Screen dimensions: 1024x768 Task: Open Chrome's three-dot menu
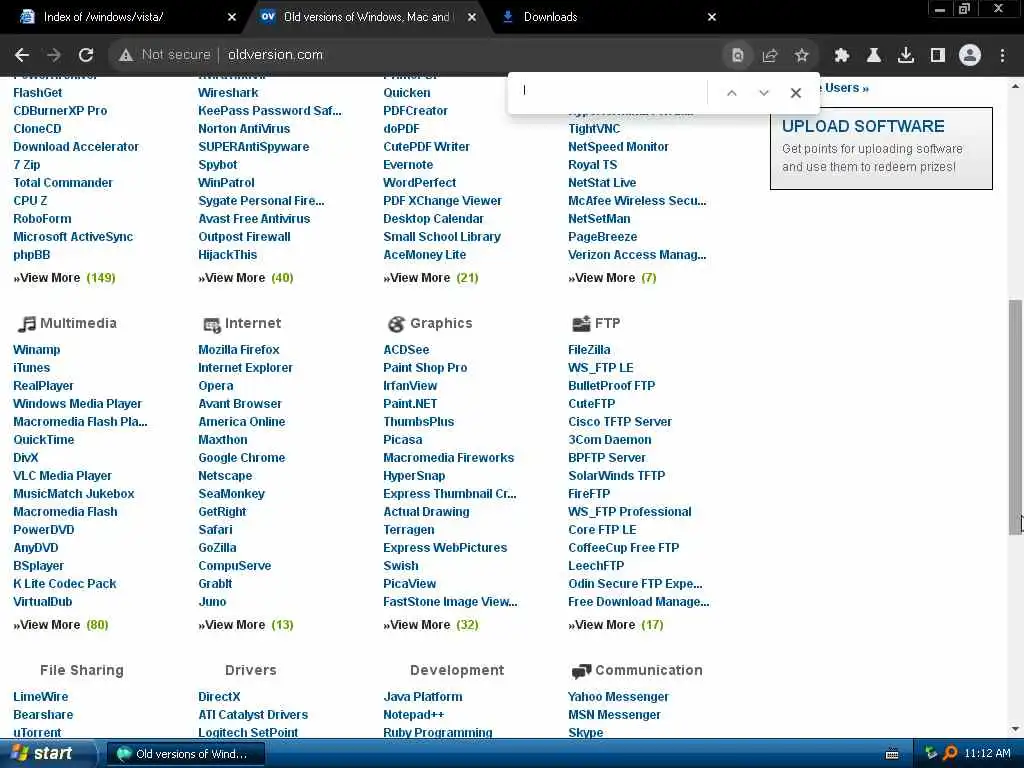[x=1002, y=56]
